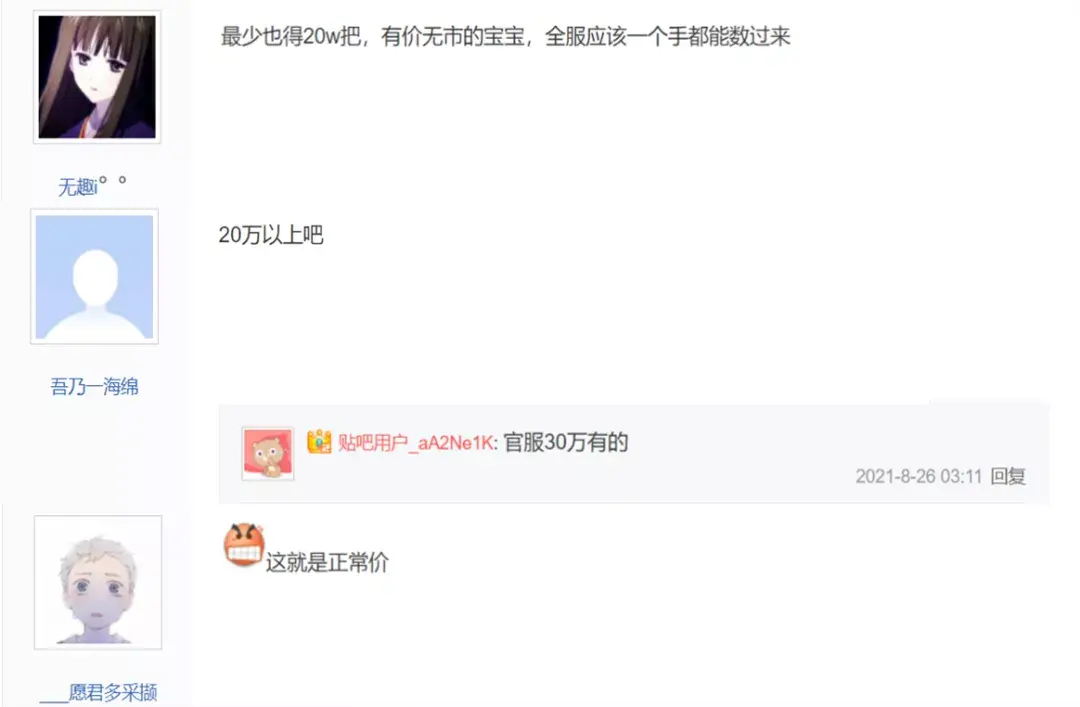1080x707 pixels.
Task: Open the 贴吧用户_aA2Ne1K username link
Action: pyautogui.click(x=415, y=442)
